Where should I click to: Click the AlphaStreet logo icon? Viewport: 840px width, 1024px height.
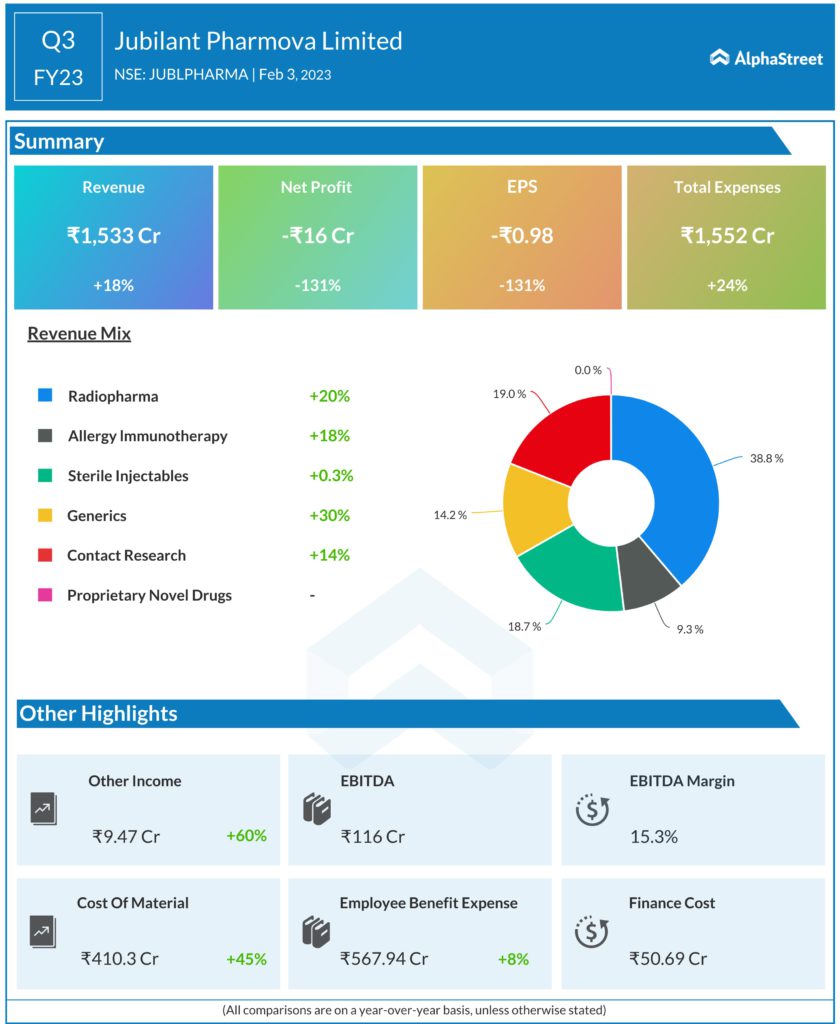click(718, 58)
